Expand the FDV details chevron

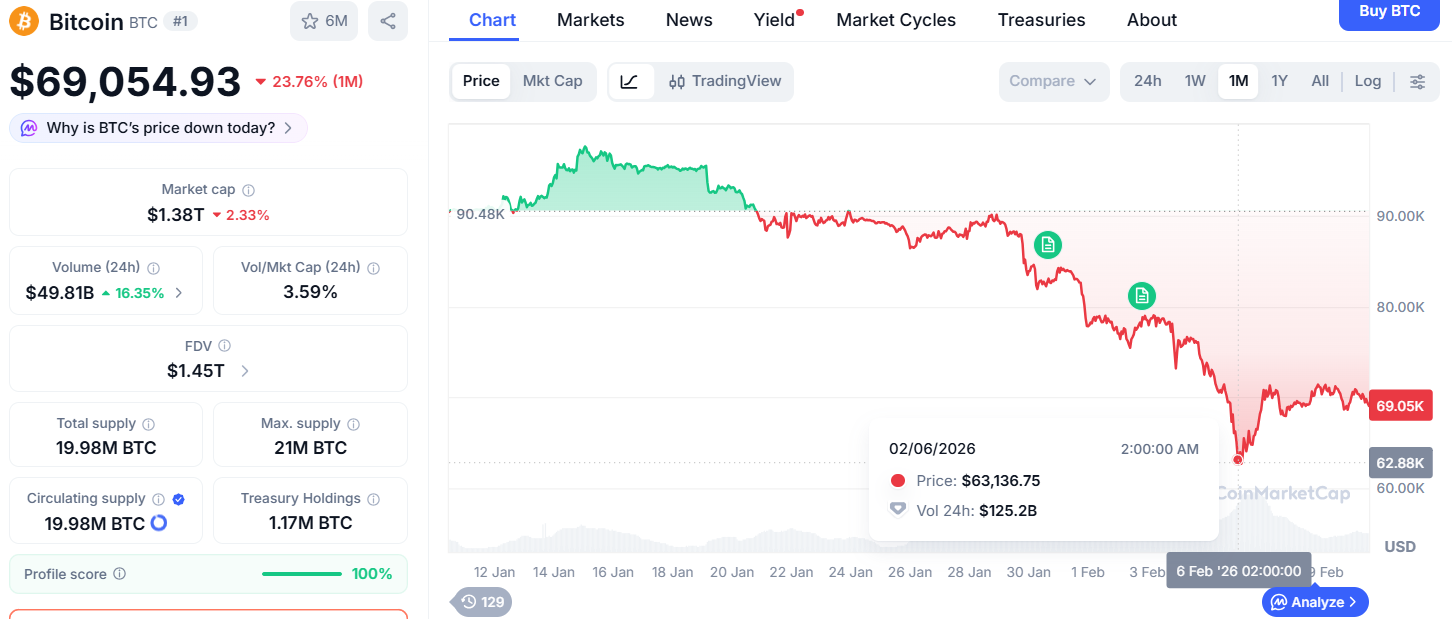pos(245,371)
